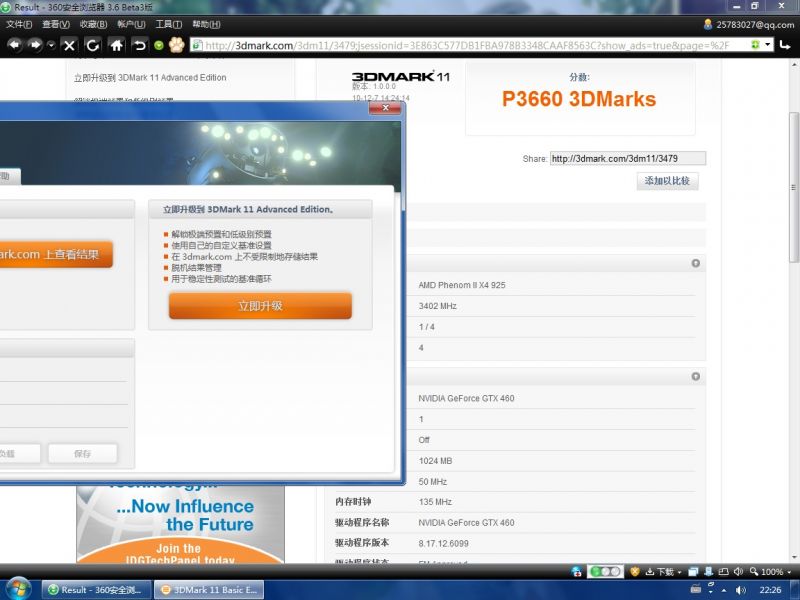The image size is (800, 600).
Task: Click the P3660 3DMarks score text
Action: coord(579,99)
